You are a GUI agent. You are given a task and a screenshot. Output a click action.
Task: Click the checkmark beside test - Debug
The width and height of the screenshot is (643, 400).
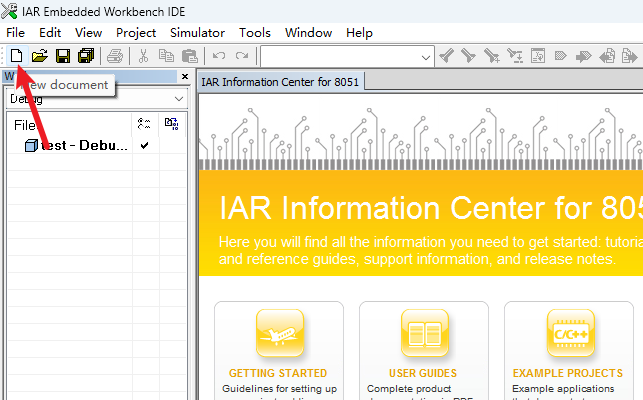(x=144, y=145)
